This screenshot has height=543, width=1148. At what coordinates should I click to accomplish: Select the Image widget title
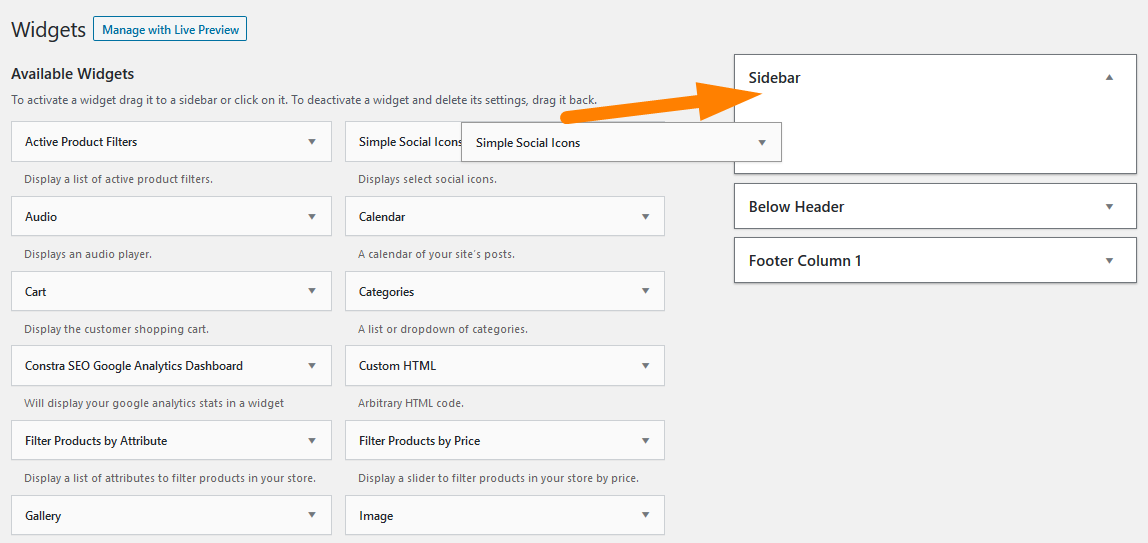pos(376,516)
